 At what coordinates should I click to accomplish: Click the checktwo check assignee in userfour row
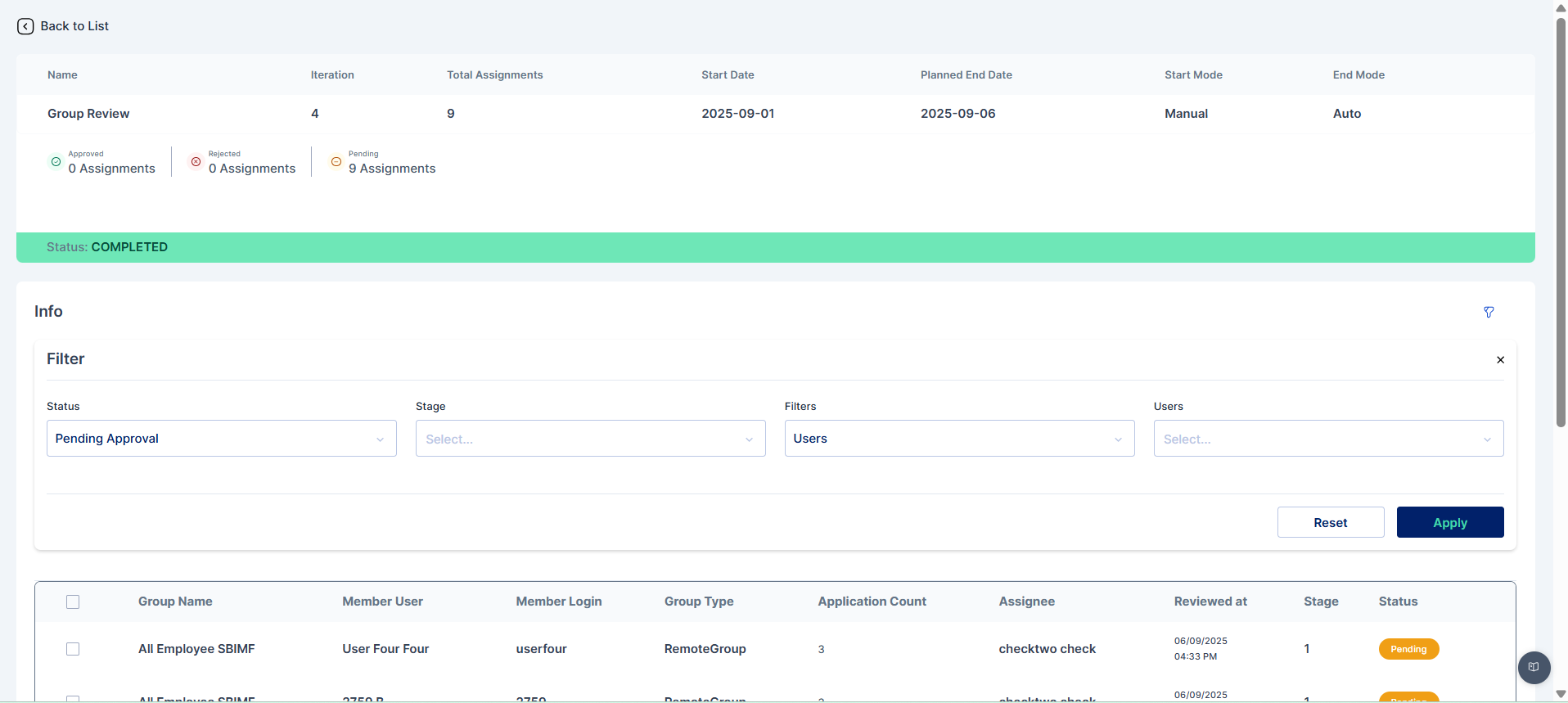(1047, 649)
